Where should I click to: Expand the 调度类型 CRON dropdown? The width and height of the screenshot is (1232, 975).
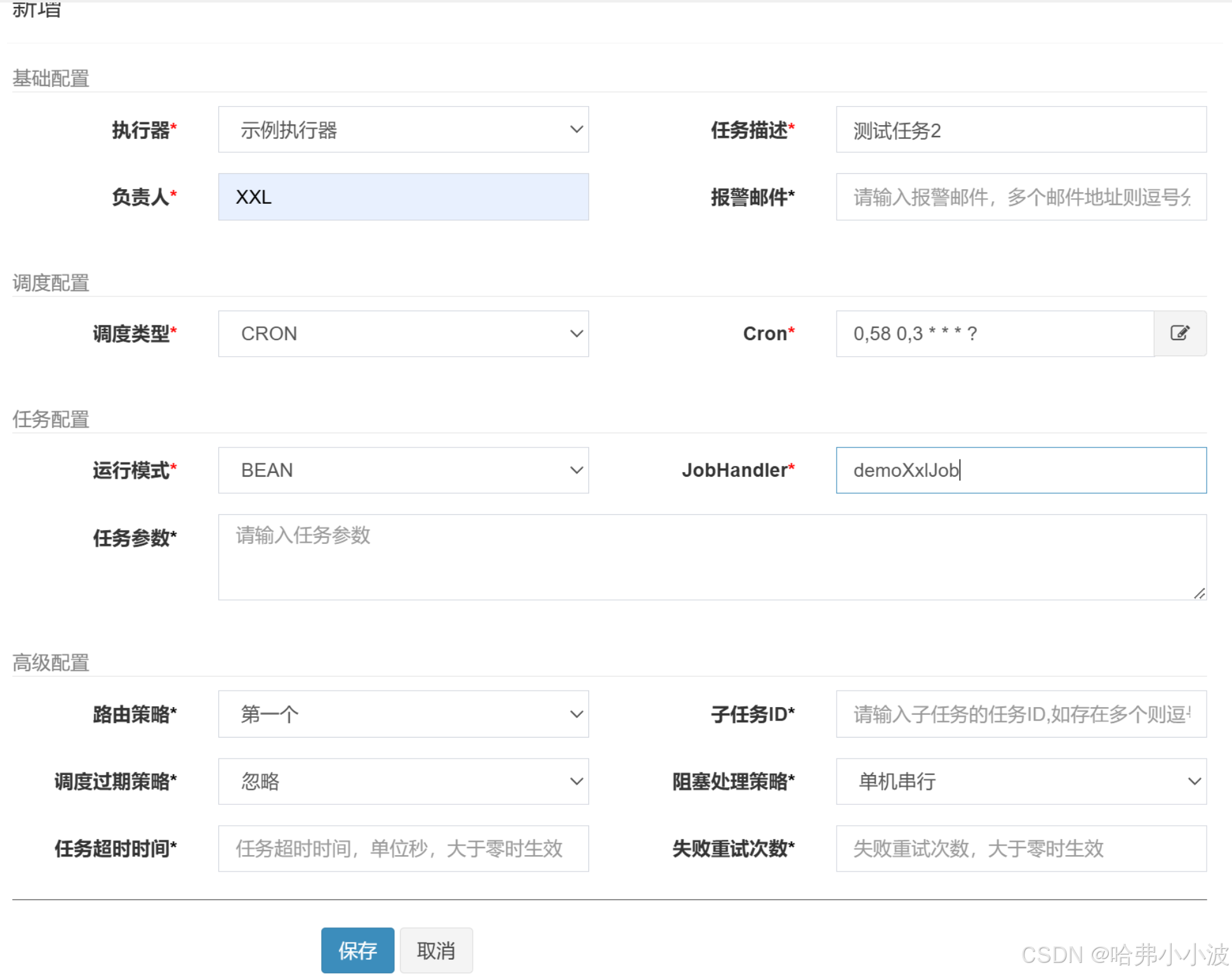(402, 334)
